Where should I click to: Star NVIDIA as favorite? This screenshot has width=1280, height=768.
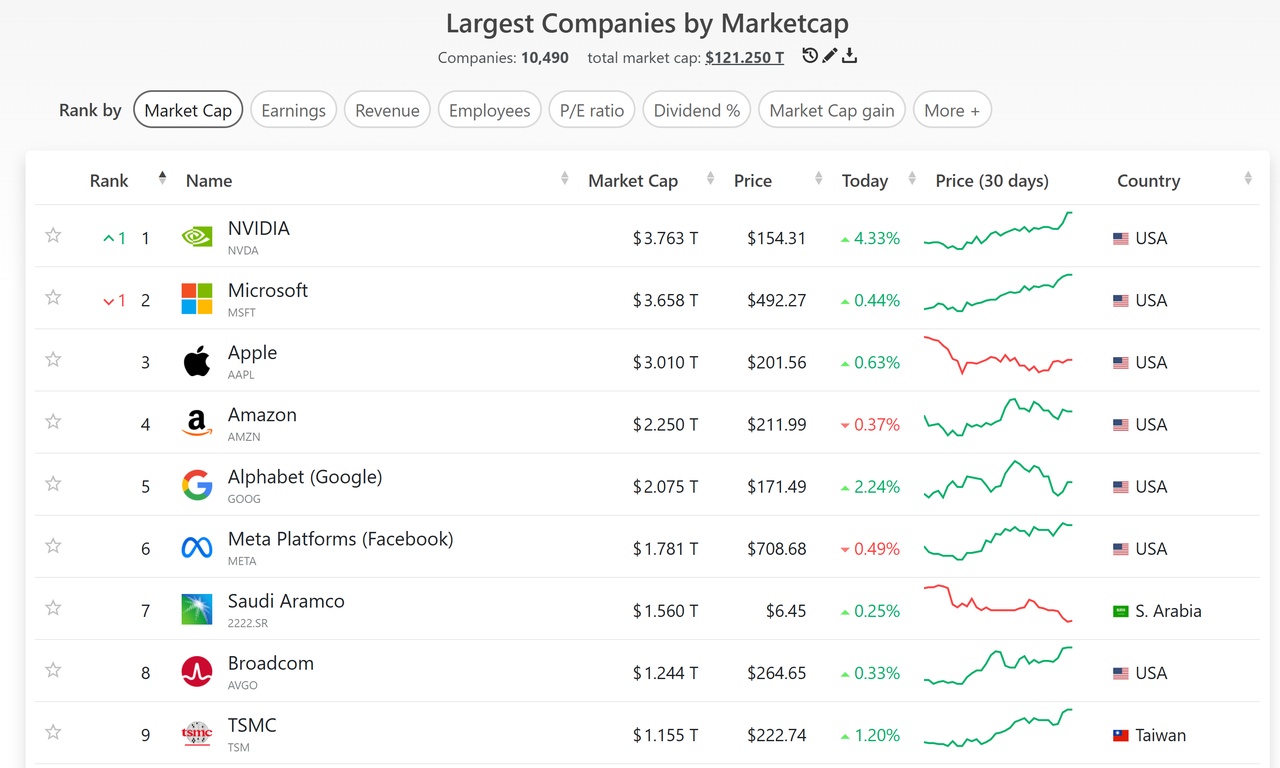pos(53,235)
